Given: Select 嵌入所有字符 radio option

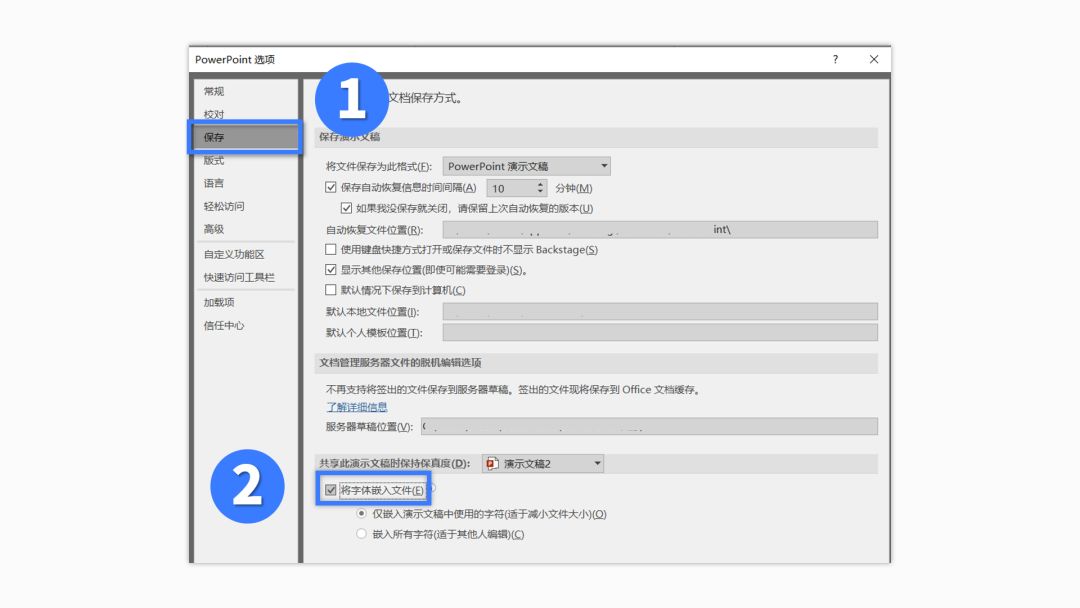Looking at the screenshot, I should coord(361,534).
